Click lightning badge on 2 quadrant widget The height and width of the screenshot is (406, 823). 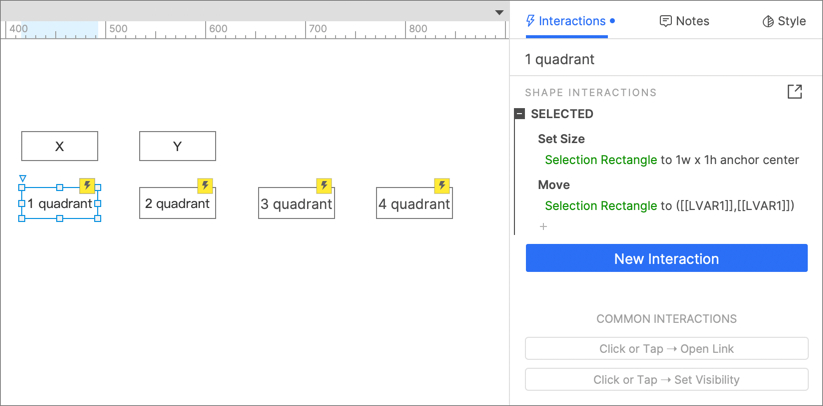point(205,186)
